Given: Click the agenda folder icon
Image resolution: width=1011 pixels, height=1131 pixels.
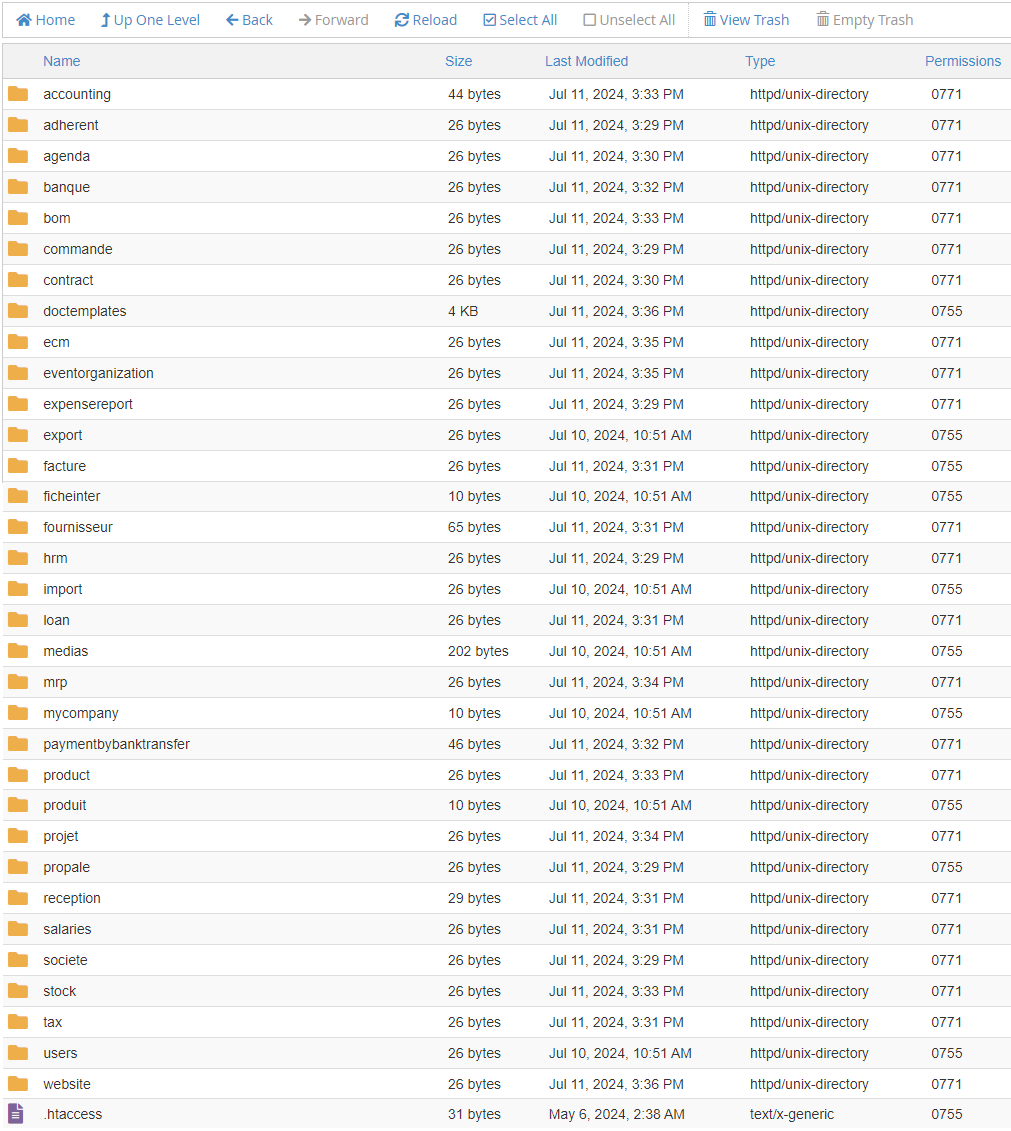Looking at the screenshot, I should 18,156.
